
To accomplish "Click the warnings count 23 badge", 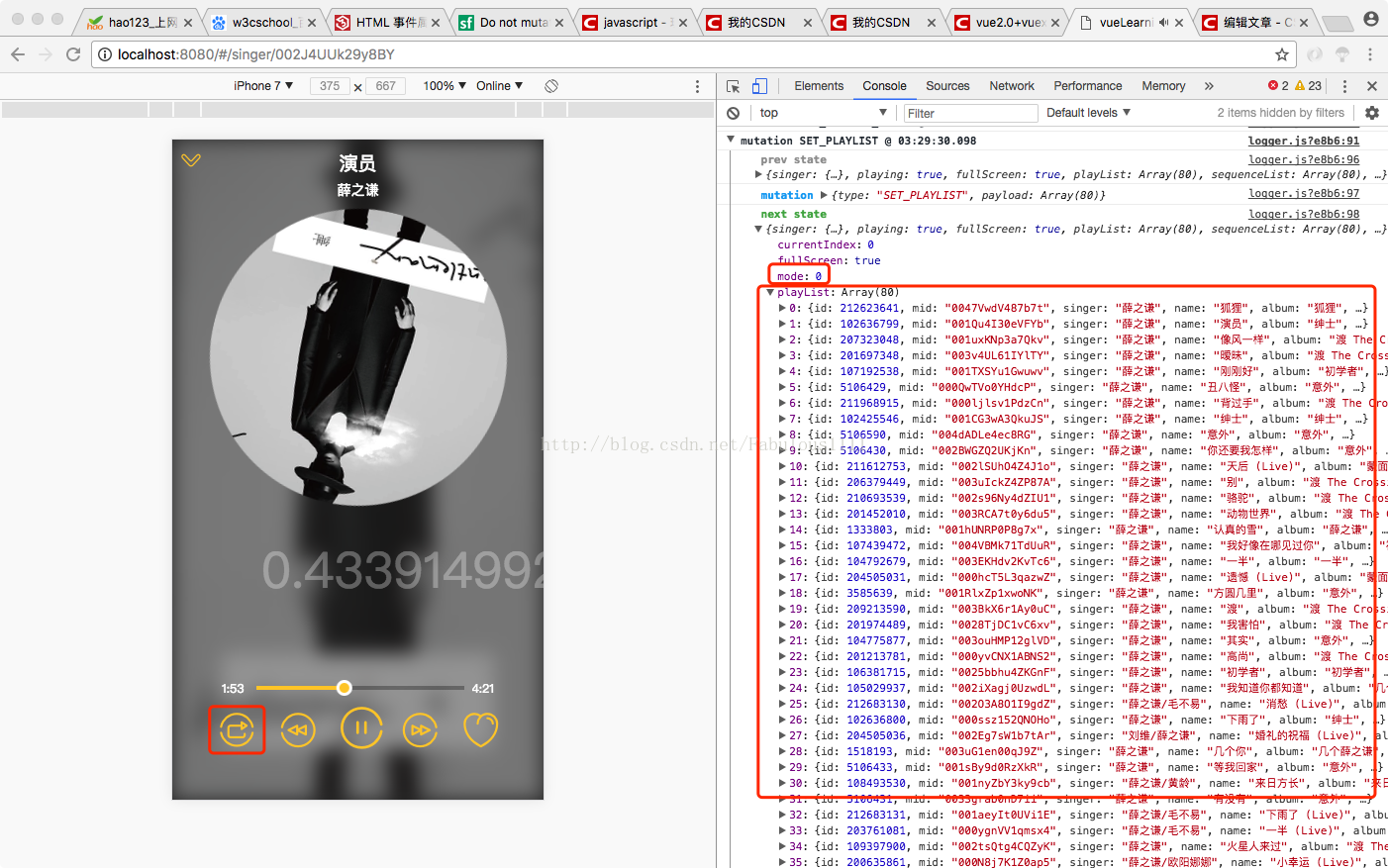I will (1308, 86).
